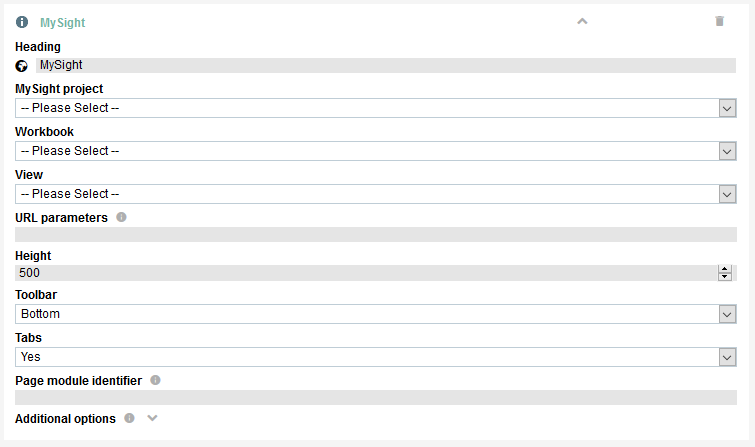Collapse the MySight panel with up chevron
This screenshot has width=755, height=447.
pos(582,21)
